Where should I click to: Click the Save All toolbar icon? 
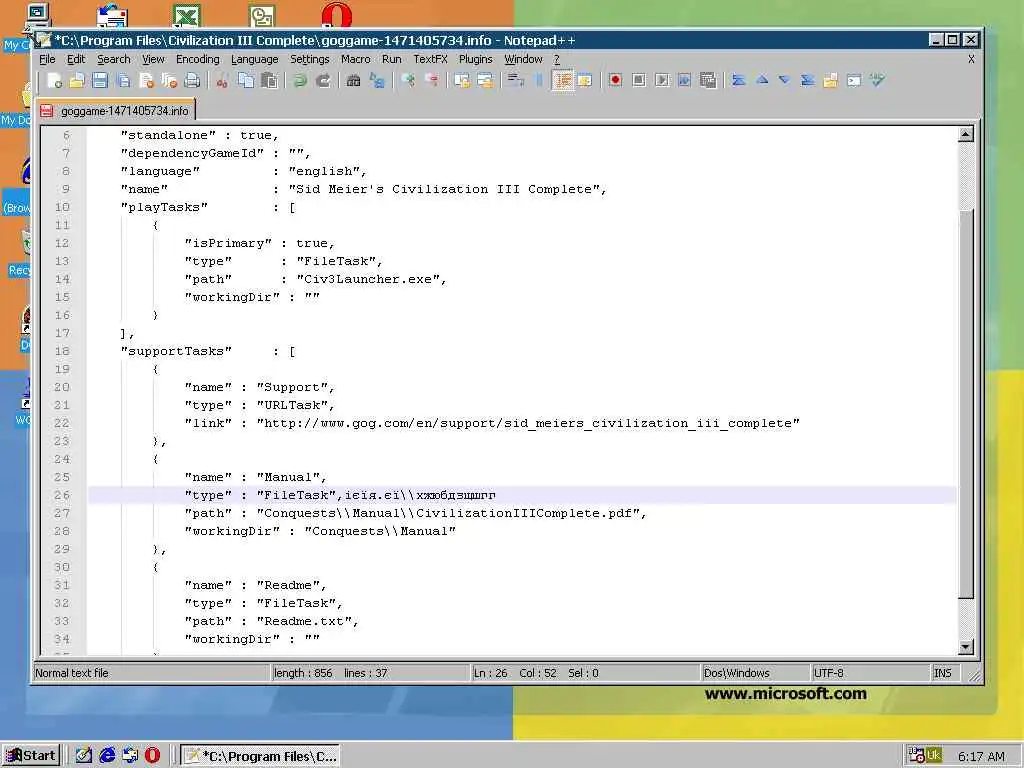(123, 80)
